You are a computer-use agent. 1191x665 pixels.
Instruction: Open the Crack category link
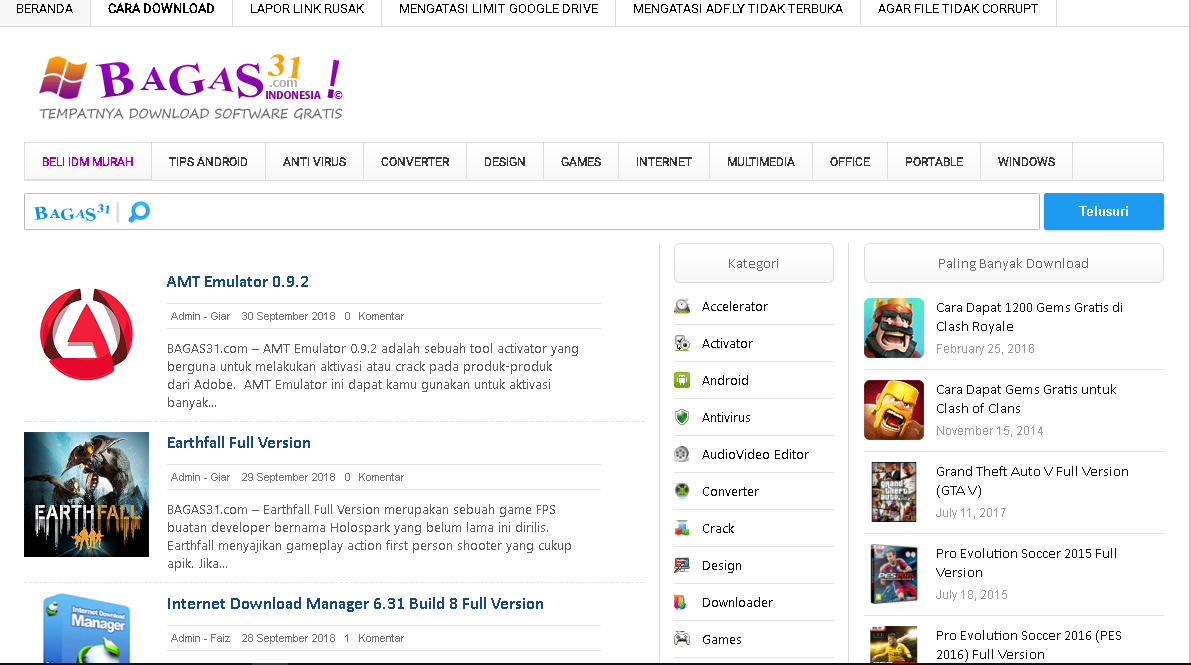coord(718,528)
